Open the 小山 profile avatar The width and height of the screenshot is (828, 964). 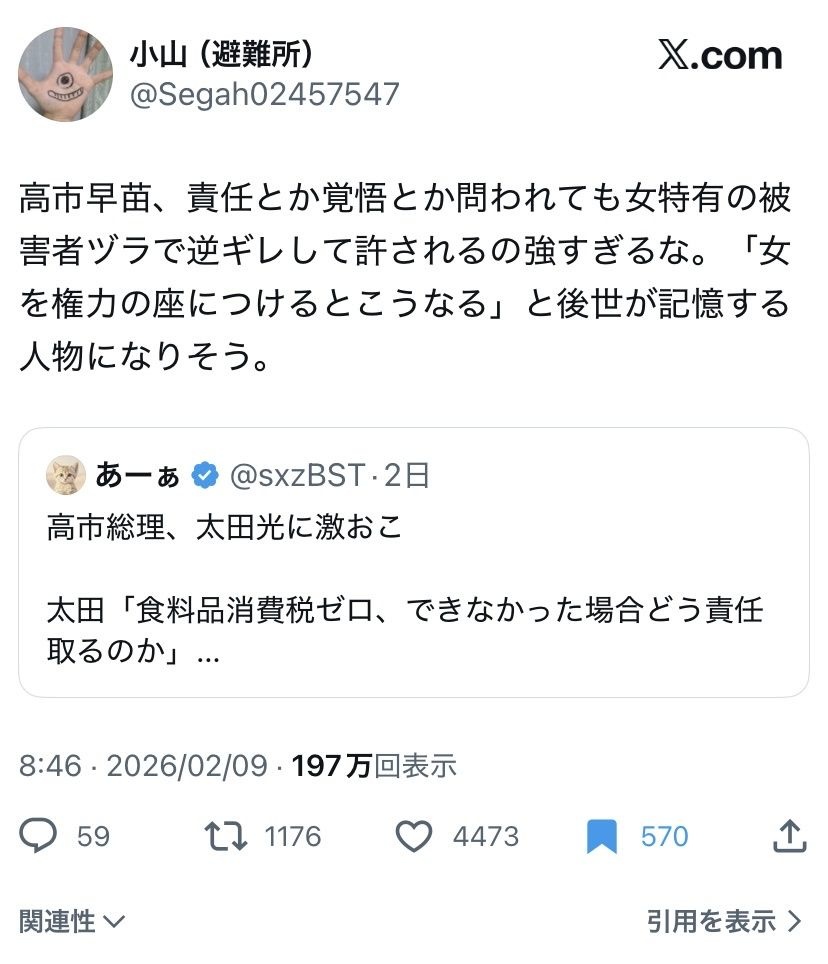pos(66,74)
